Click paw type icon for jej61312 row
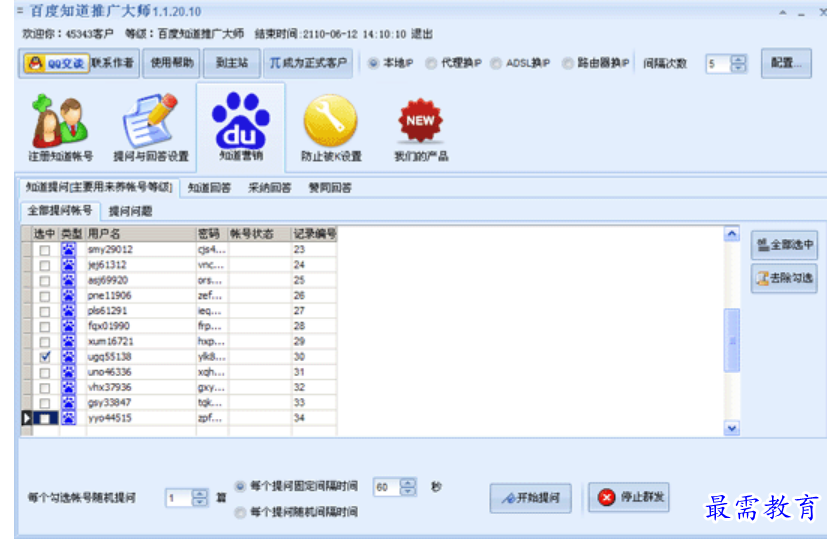Screen dimensions: 827x539 coord(69,265)
